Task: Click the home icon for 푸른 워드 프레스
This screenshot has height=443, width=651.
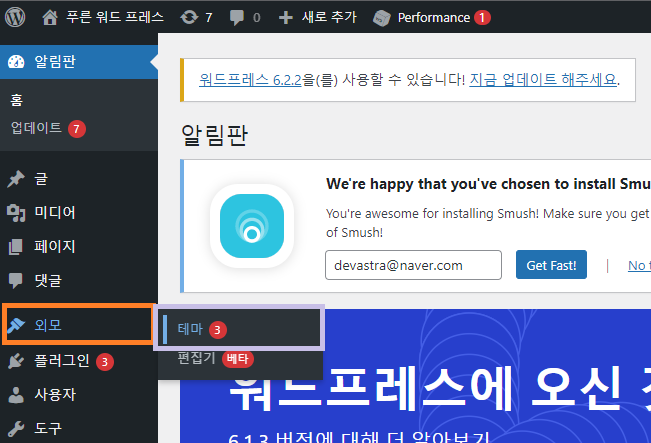Action: point(50,17)
